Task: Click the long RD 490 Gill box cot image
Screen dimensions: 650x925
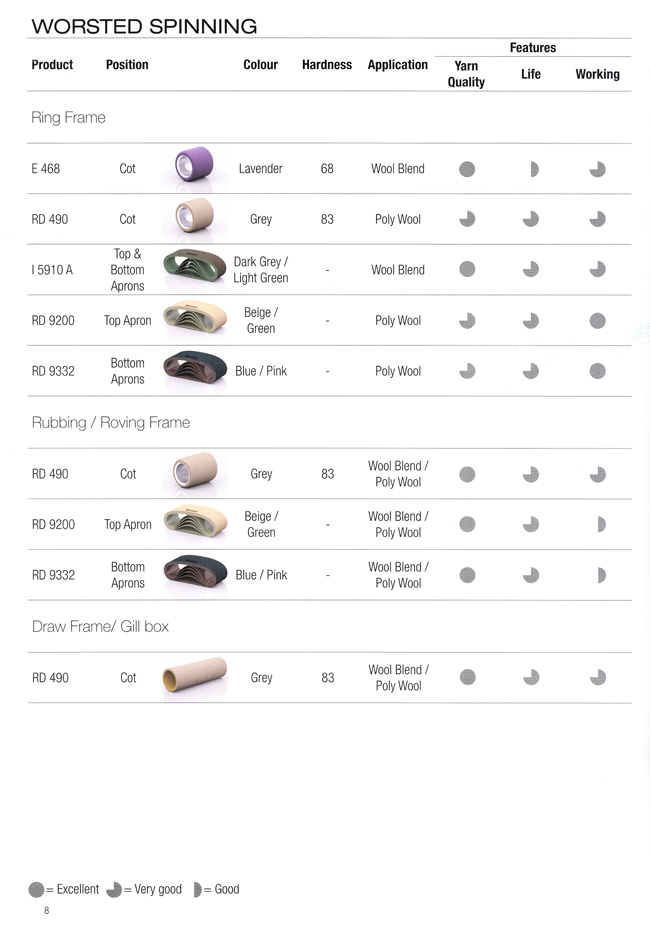Action: pyautogui.click(x=195, y=677)
